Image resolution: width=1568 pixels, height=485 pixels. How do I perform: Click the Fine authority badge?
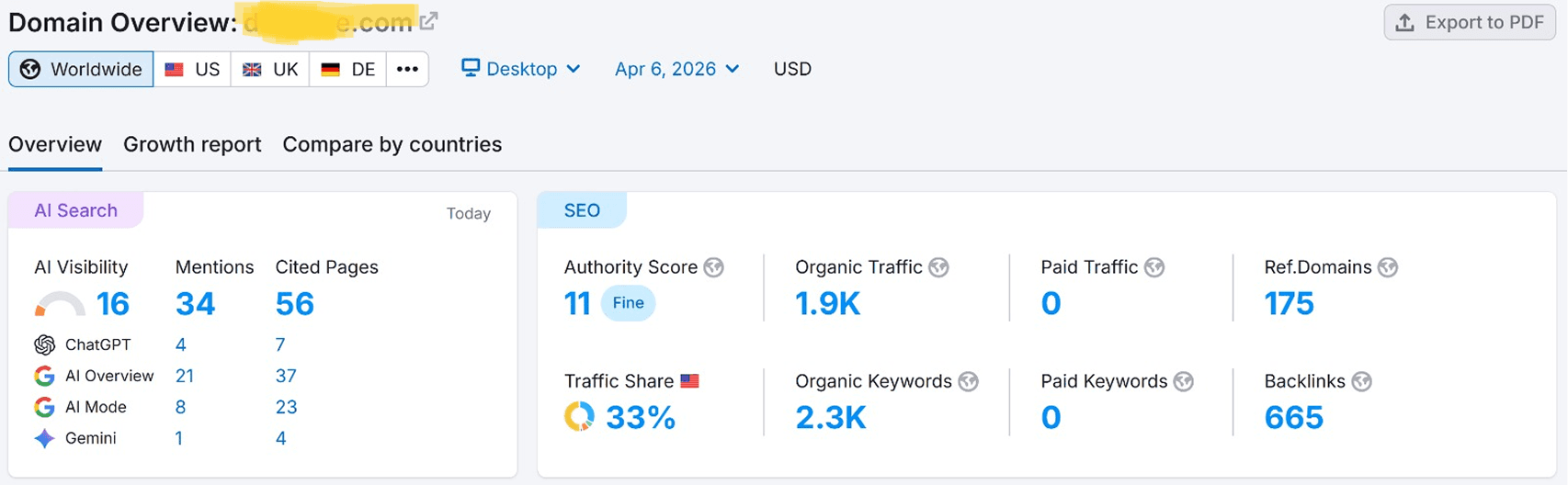(x=629, y=303)
